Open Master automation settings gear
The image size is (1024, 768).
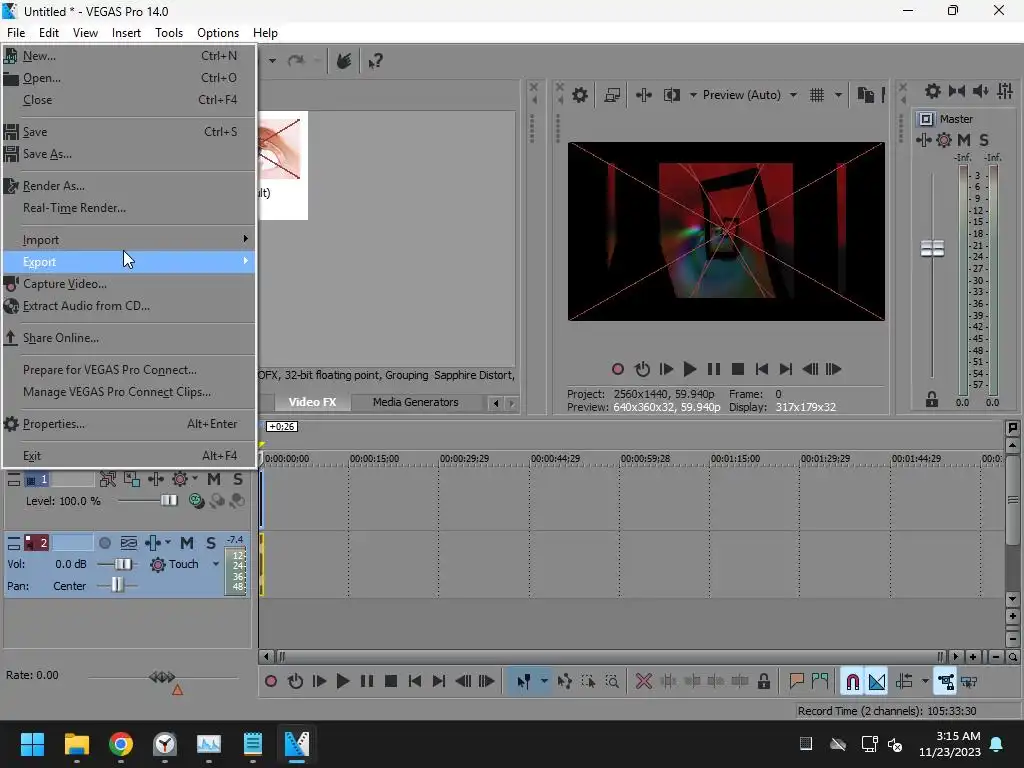point(944,140)
